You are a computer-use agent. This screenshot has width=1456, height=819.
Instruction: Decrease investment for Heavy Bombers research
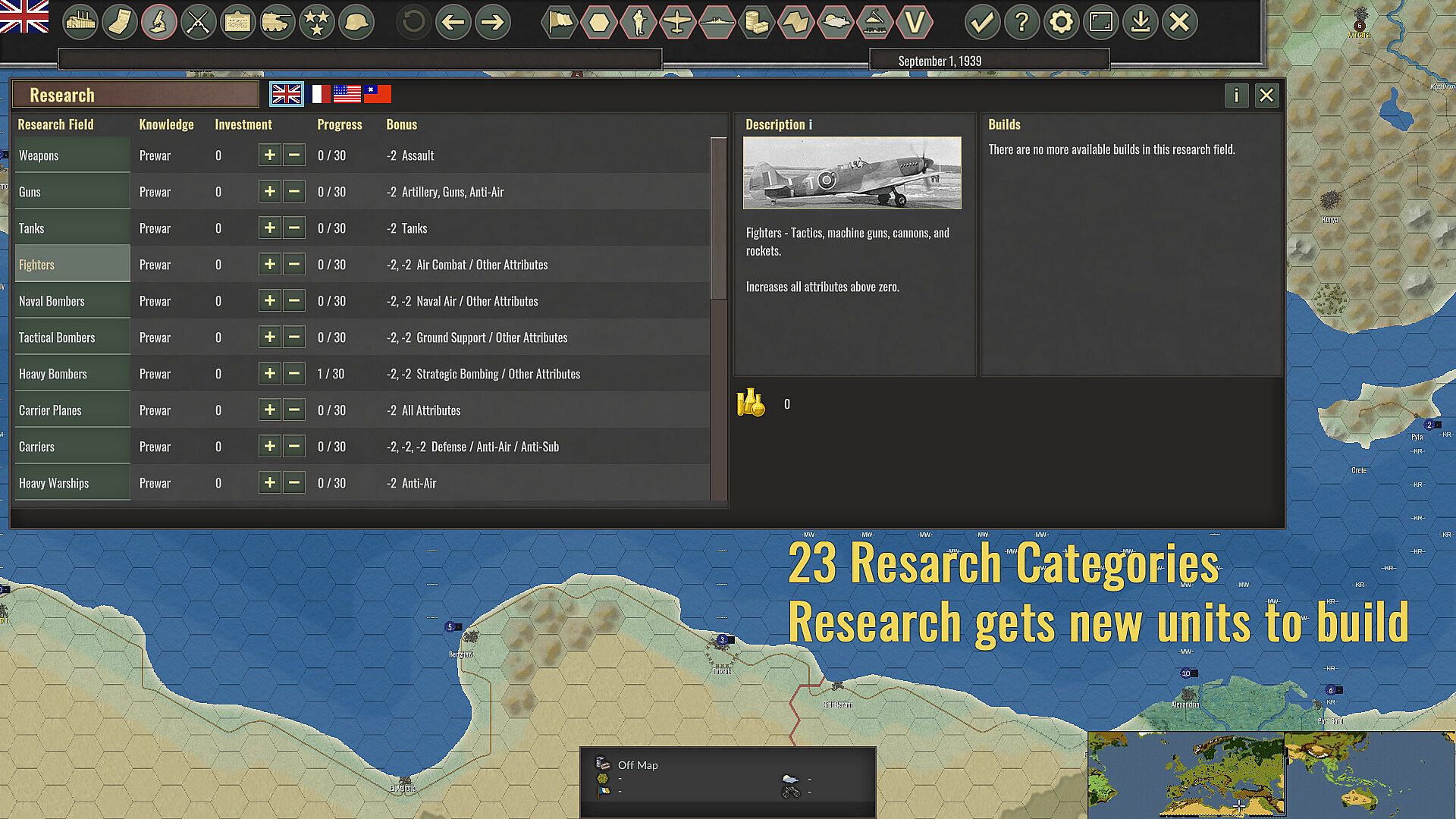[x=294, y=374]
